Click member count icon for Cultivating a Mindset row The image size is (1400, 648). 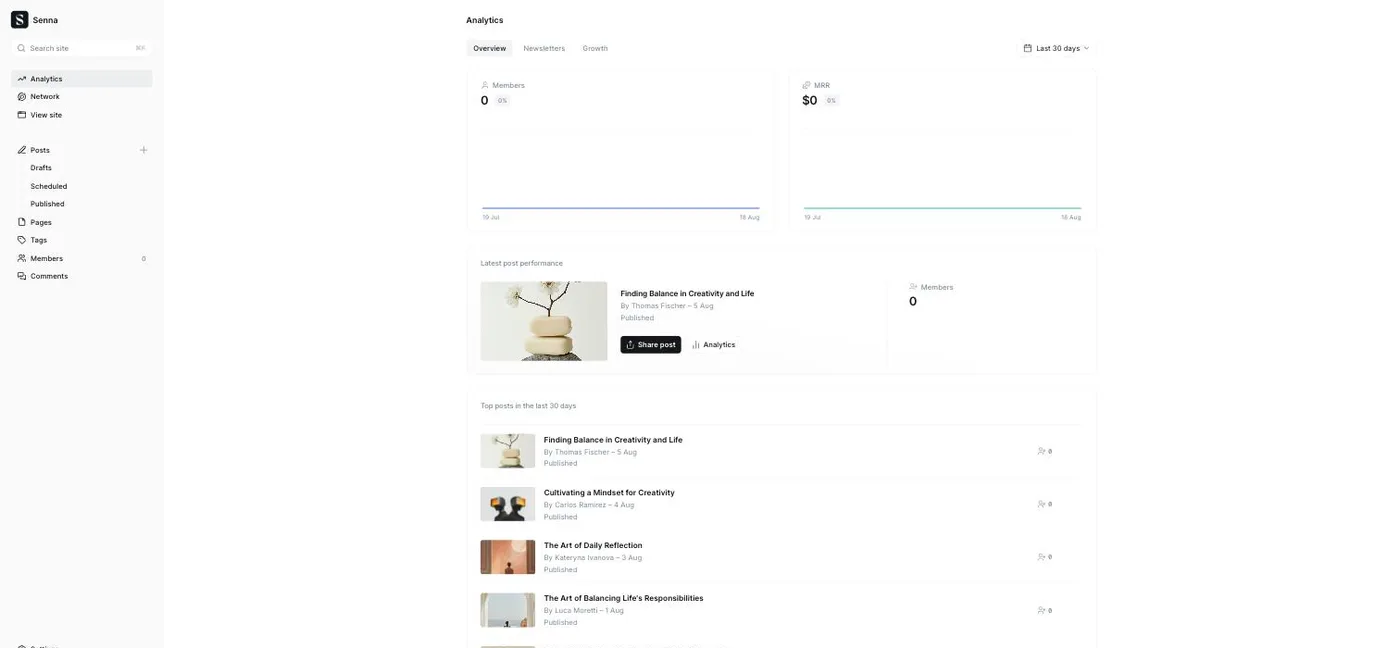[x=1042, y=504]
